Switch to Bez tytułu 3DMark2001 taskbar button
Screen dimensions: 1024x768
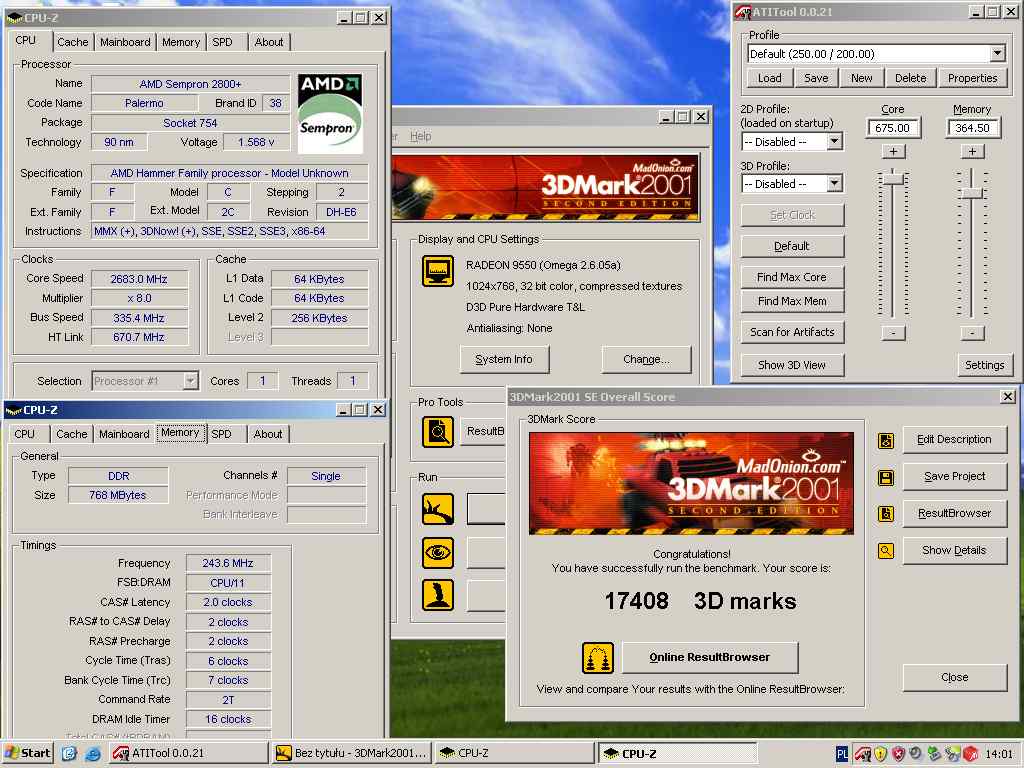352,753
